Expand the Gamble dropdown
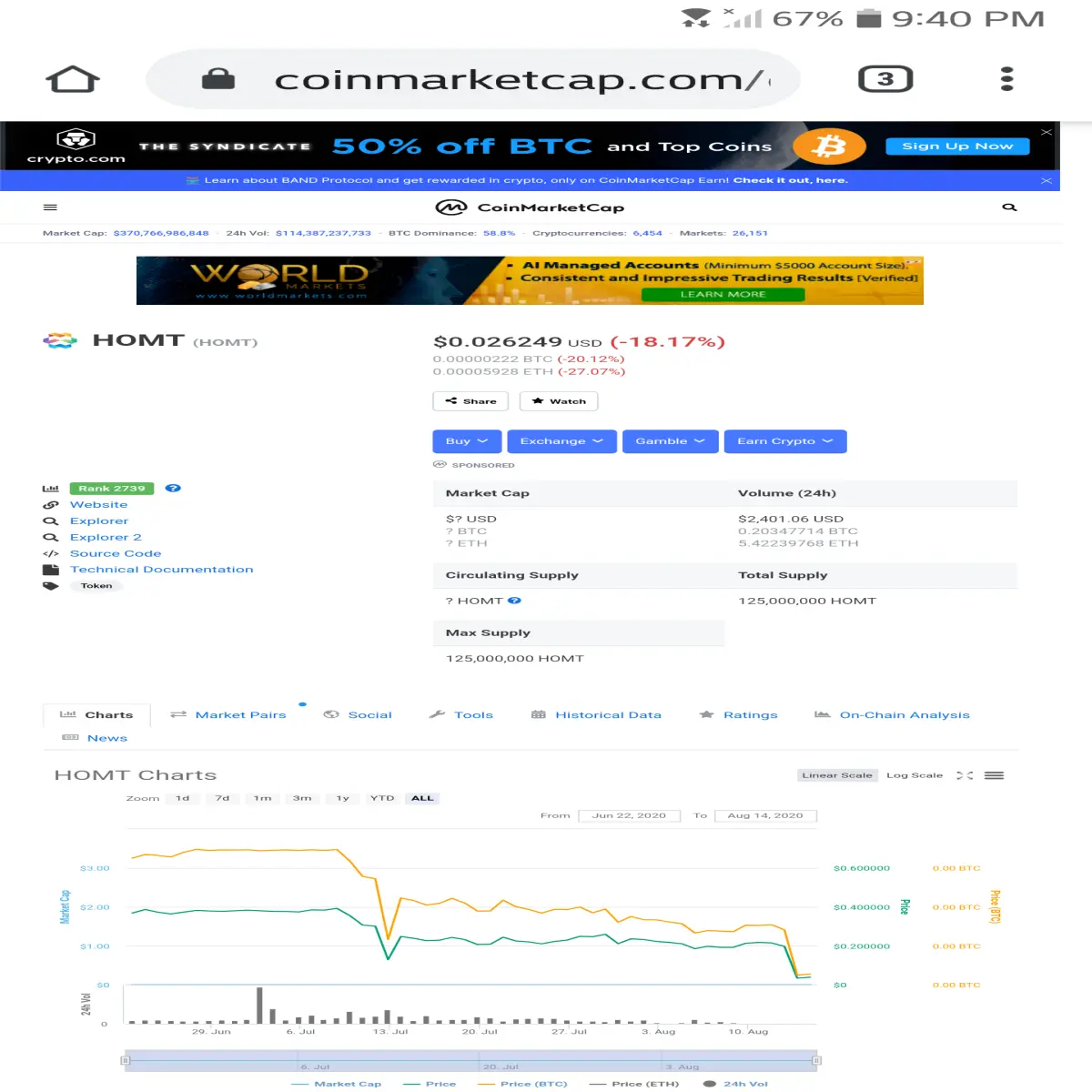This screenshot has width=1092, height=1092. (670, 441)
